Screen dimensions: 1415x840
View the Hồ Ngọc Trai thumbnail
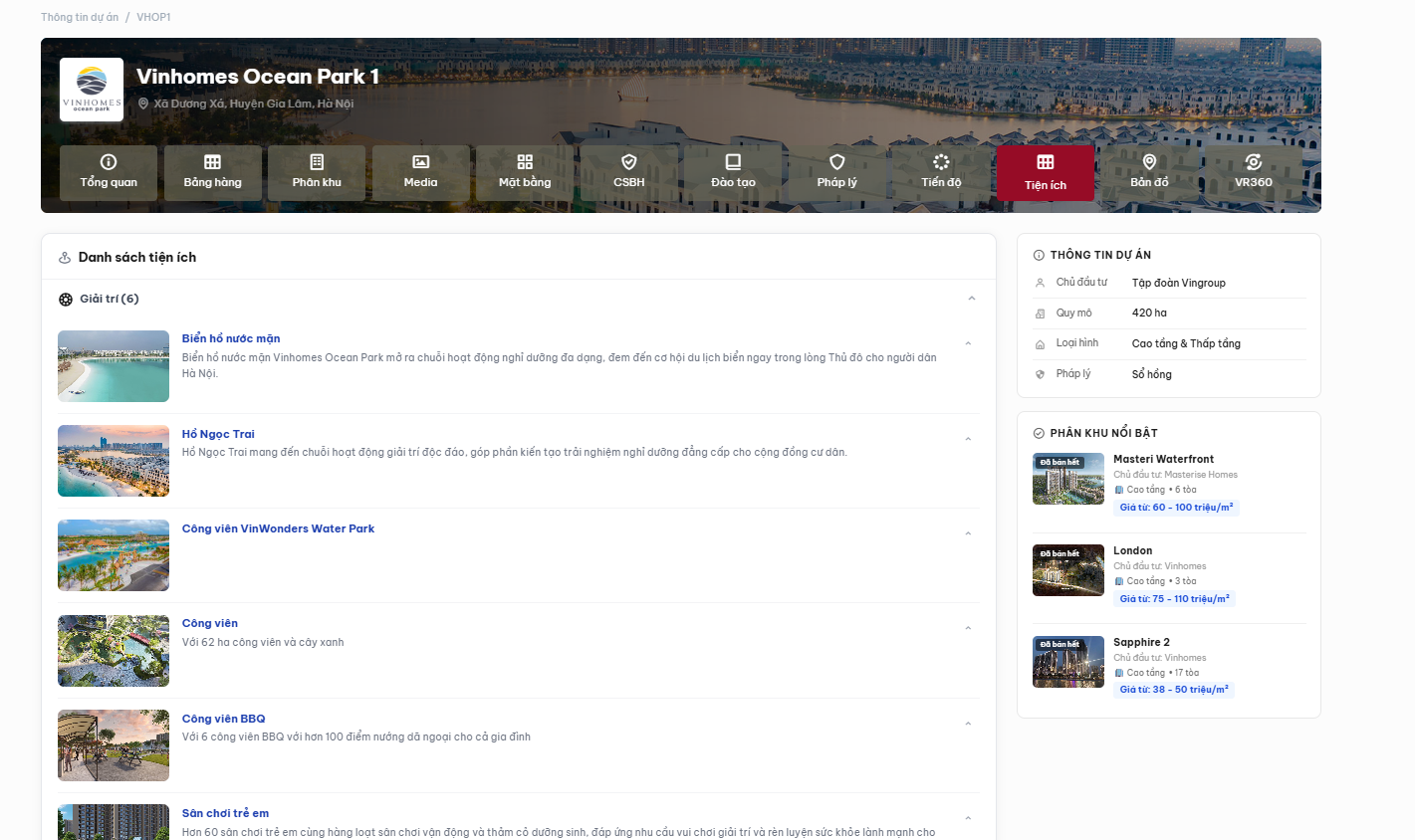[x=114, y=461]
